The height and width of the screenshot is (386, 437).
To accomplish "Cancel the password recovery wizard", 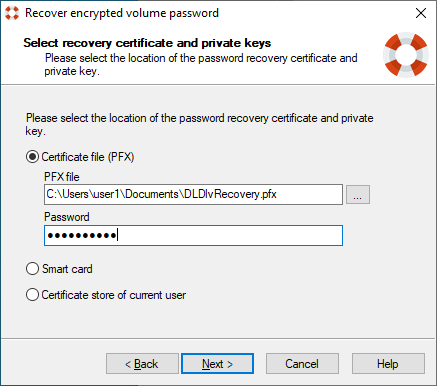I will click(302, 364).
